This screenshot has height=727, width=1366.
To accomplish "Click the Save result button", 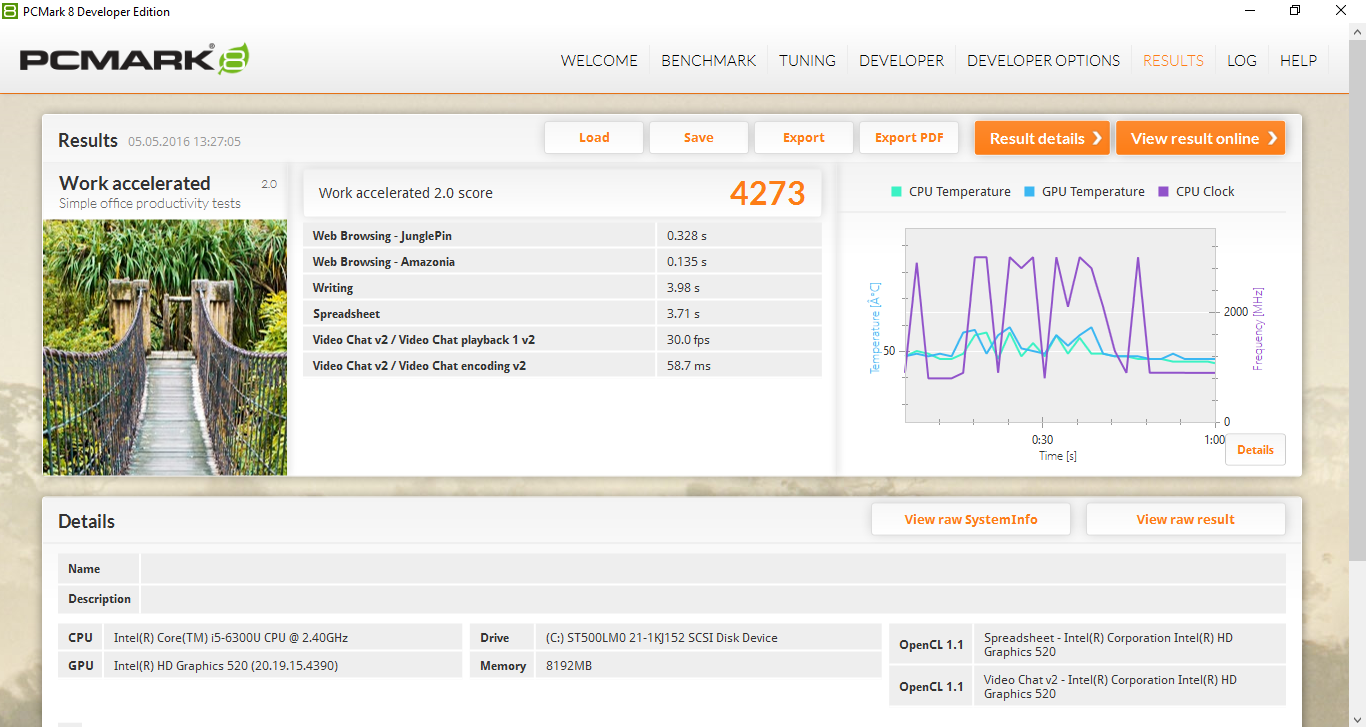I will (699, 138).
